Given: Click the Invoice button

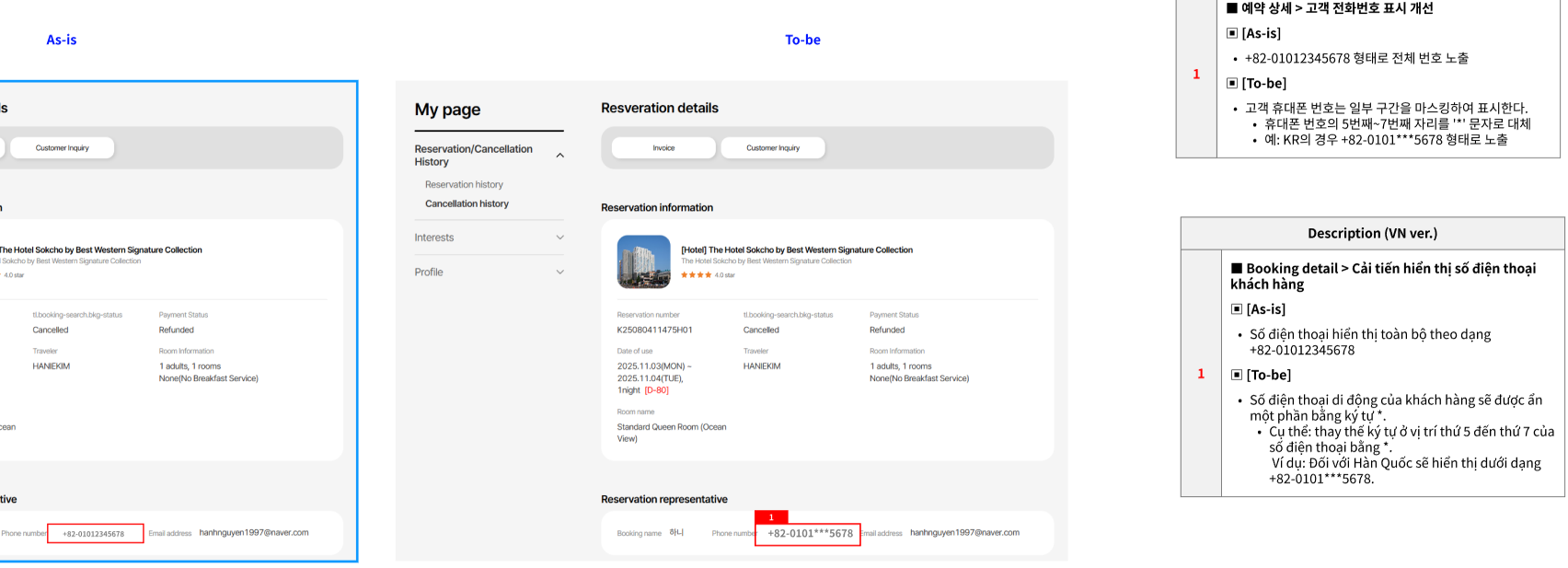Looking at the screenshot, I should [663, 148].
